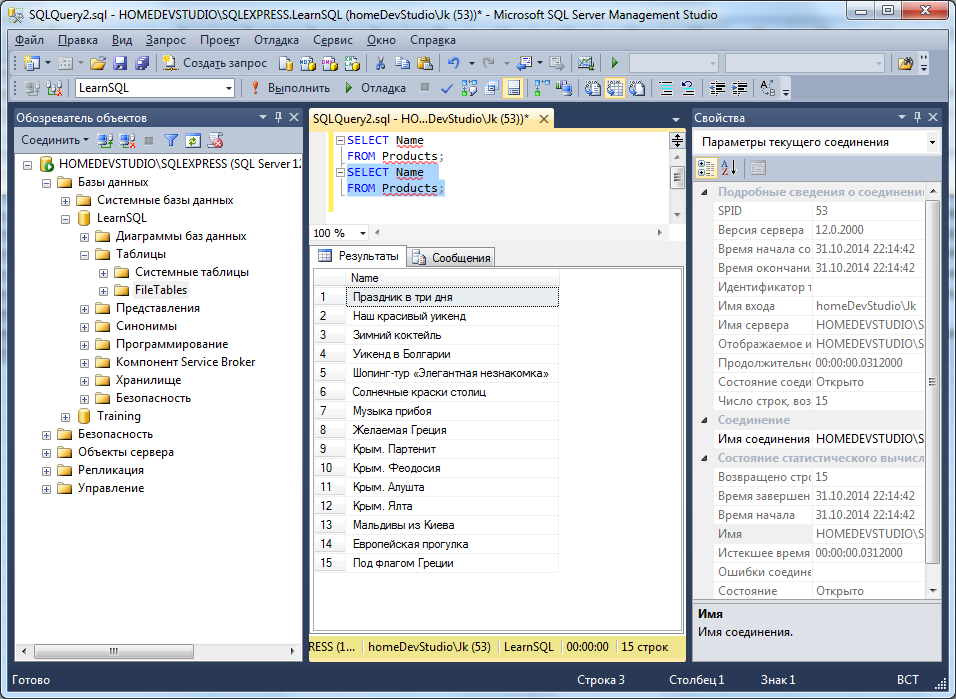The width and height of the screenshot is (956, 699).
Task: Click the Name column header in results
Action: tap(452, 278)
